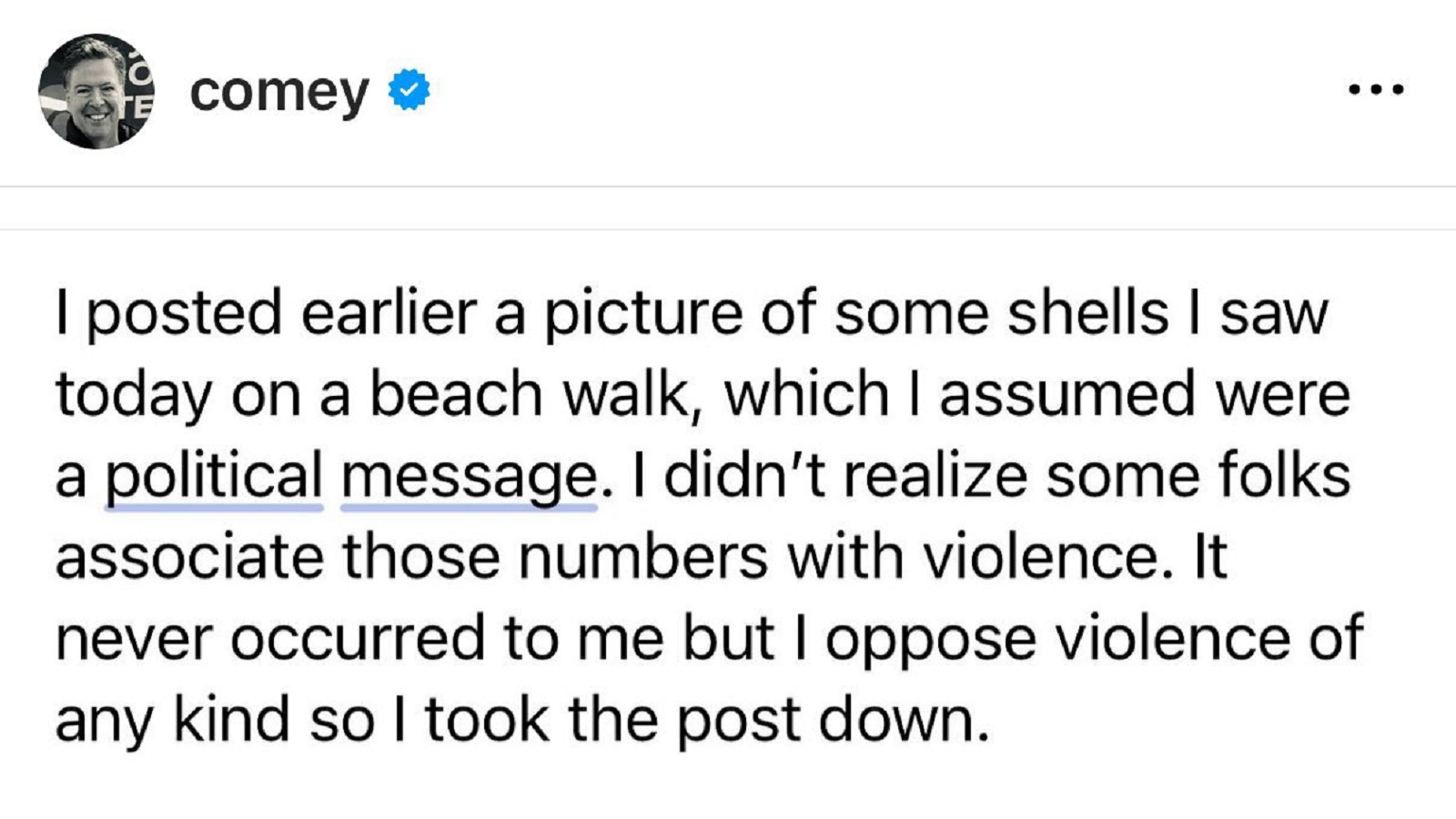The width and height of the screenshot is (1456, 819).
Task: Open the three-dot more options menu
Action: [1376, 89]
